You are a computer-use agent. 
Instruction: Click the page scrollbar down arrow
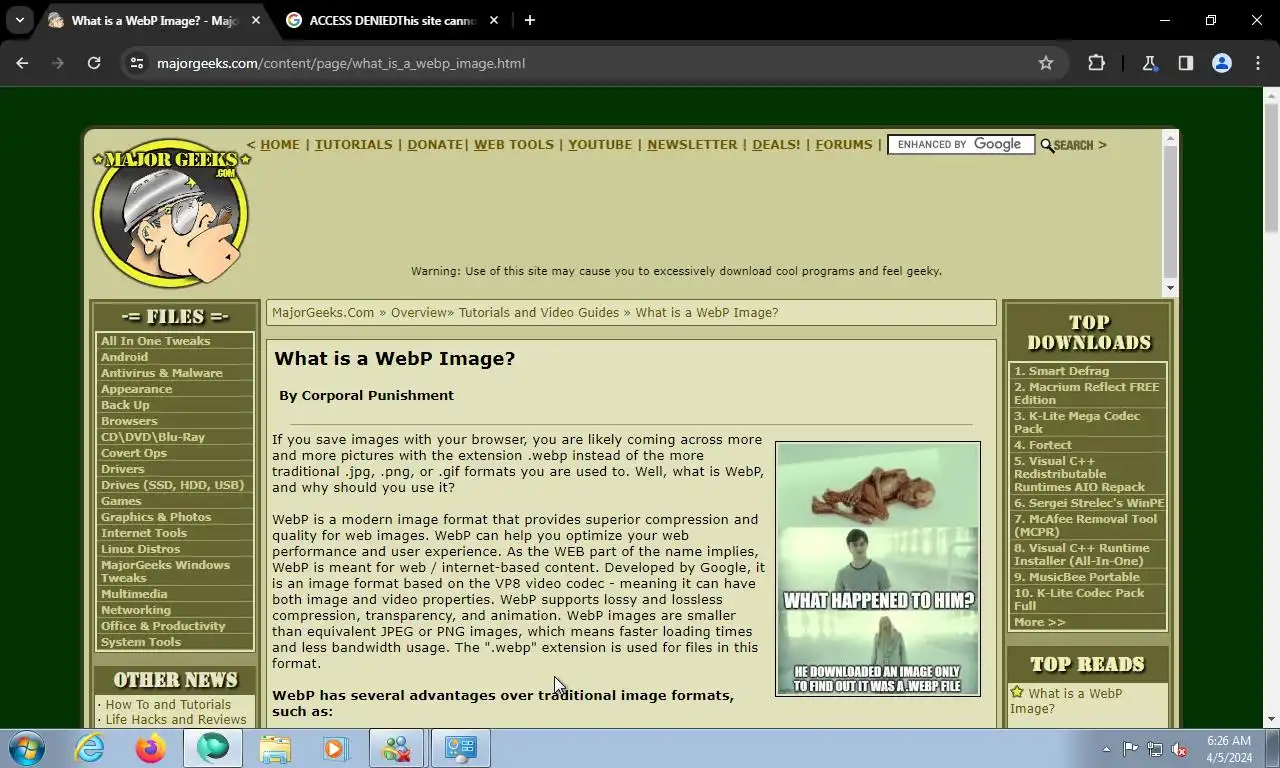[1271, 719]
